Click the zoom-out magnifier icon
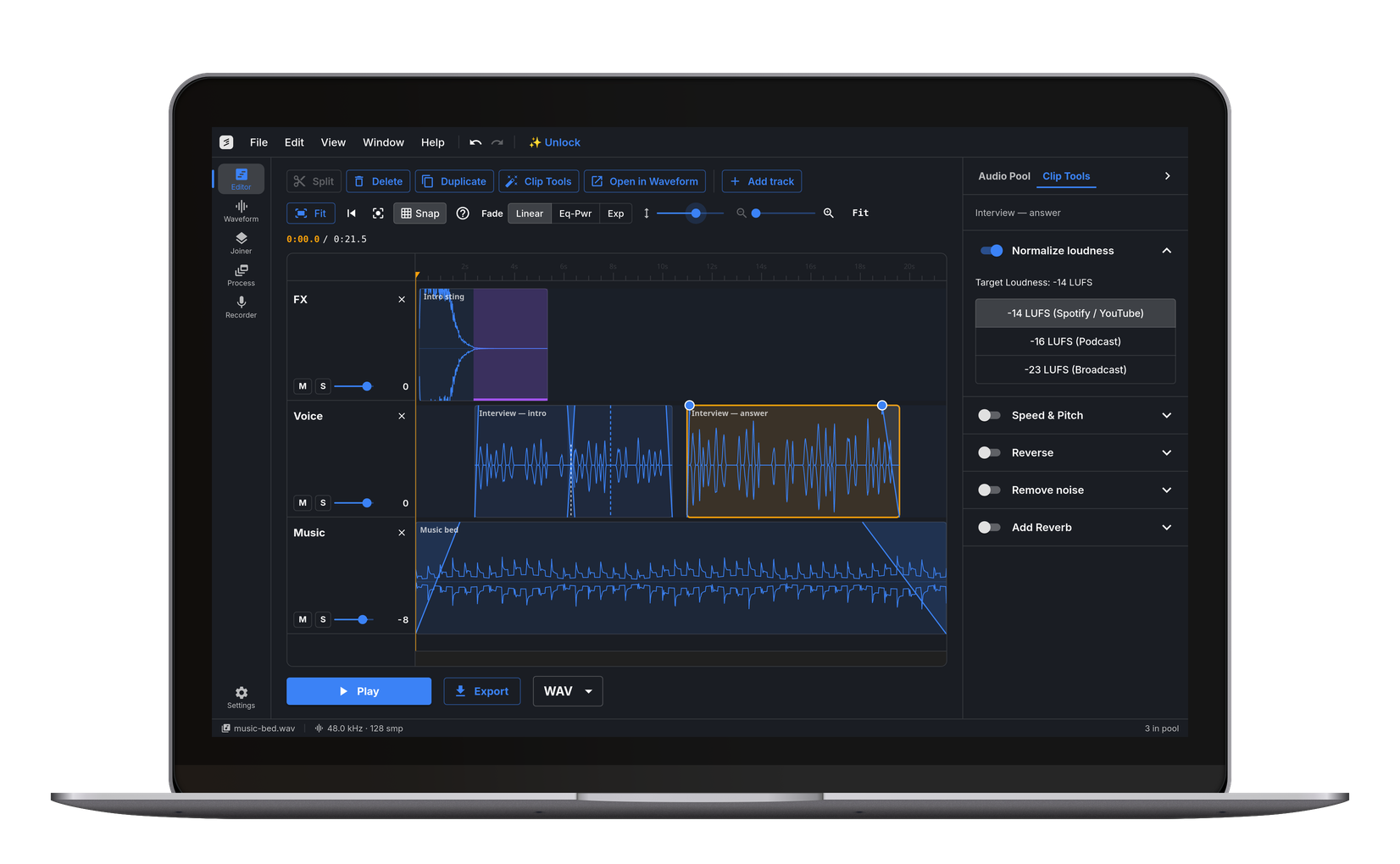 [741, 213]
